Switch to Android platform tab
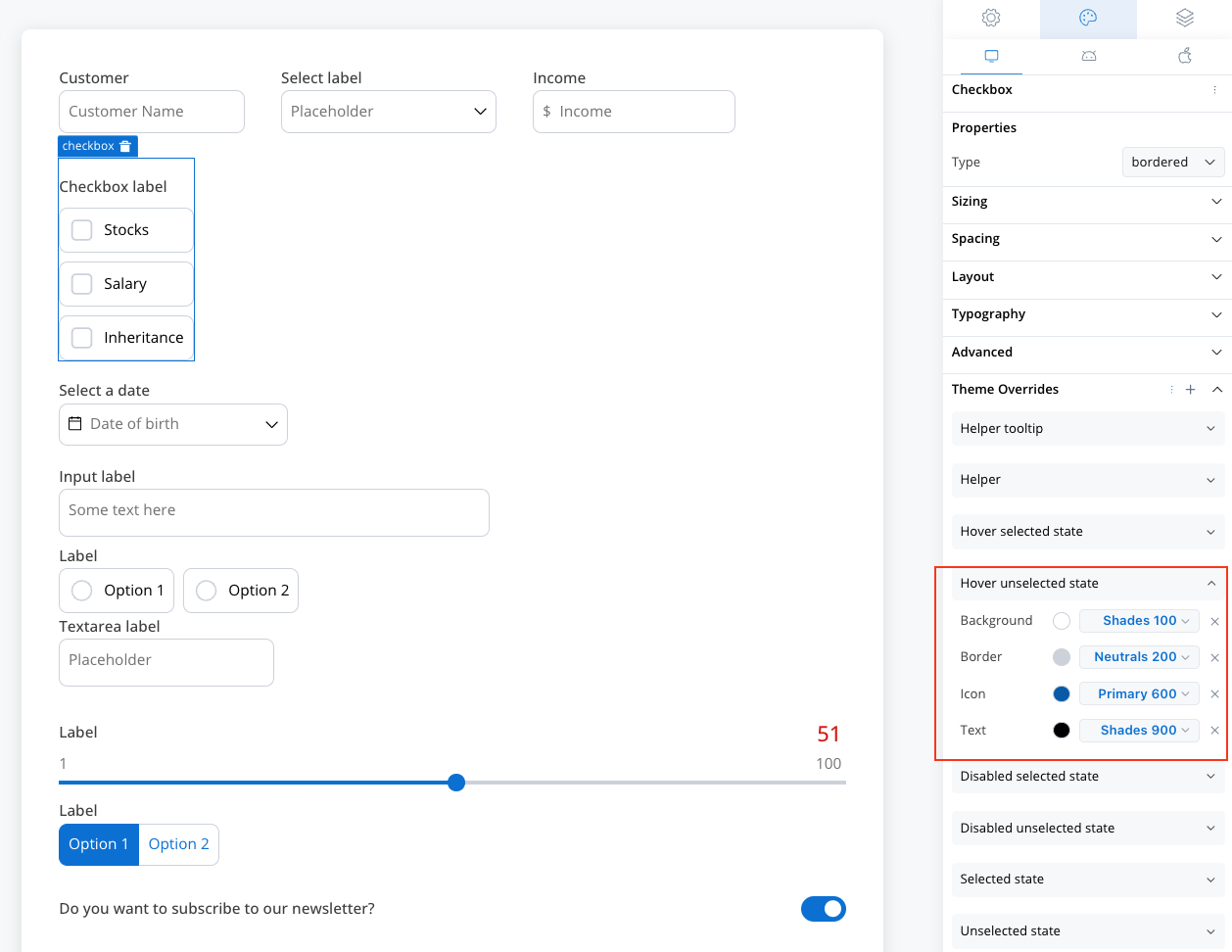 pyautogui.click(x=1088, y=56)
